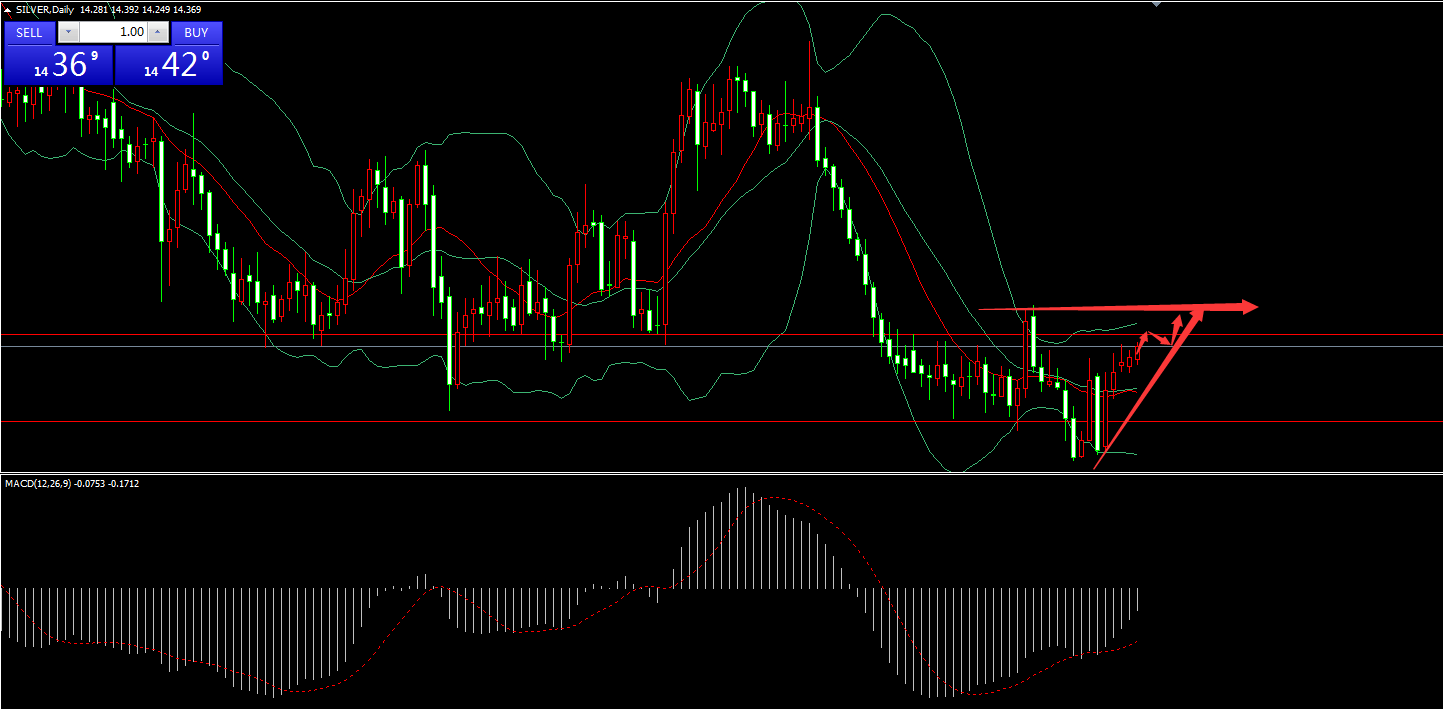
Task: Click the buy price tile showing 14.42
Action: (x=168, y=65)
